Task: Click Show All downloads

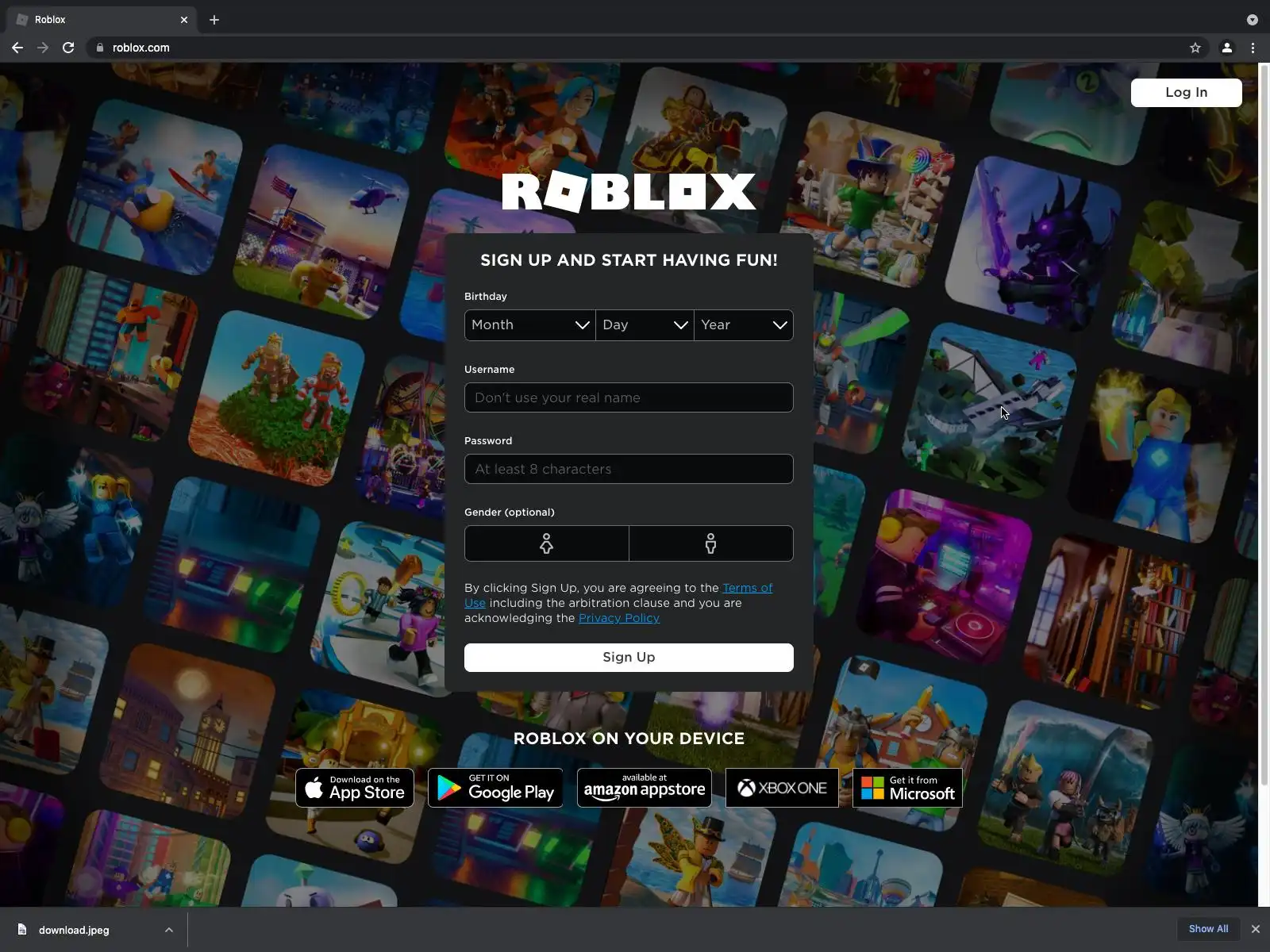Action: pyautogui.click(x=1208, y=929)
